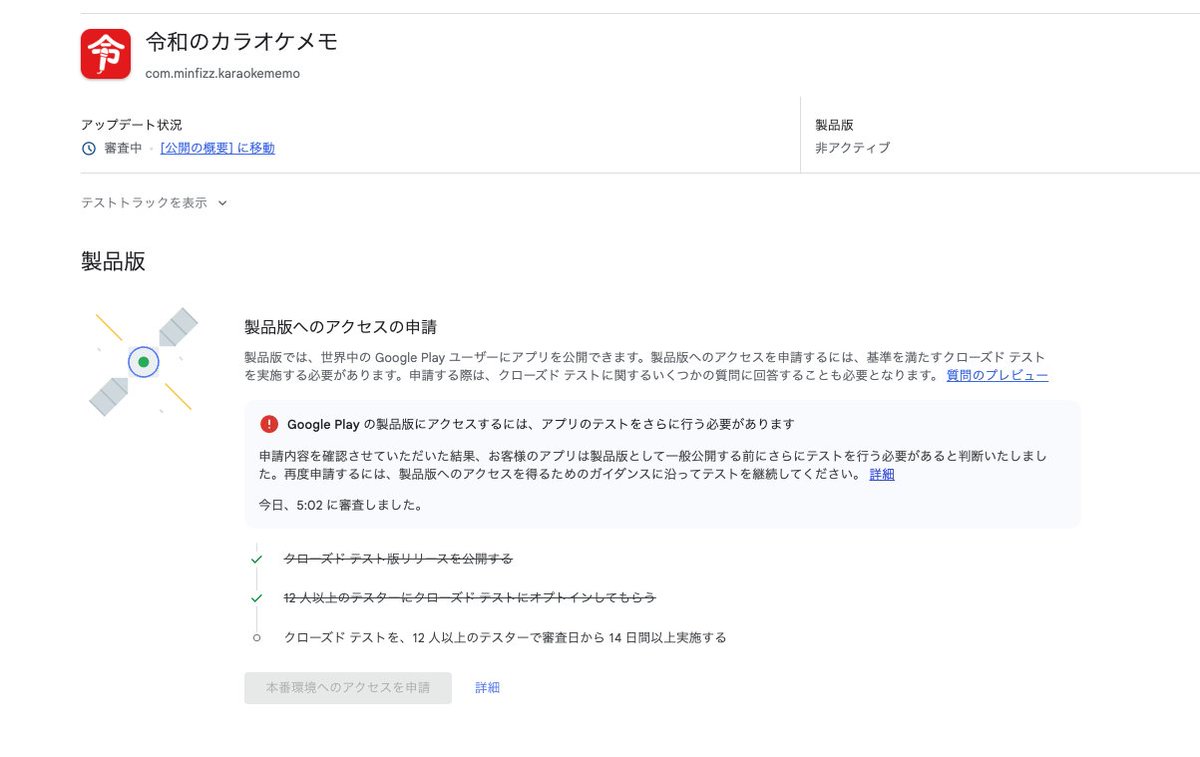Viewport: 1200px width, 757px height.
Task: Click green checkmark beside クローズド テスト版リリース step
Action: coord(257,559)
